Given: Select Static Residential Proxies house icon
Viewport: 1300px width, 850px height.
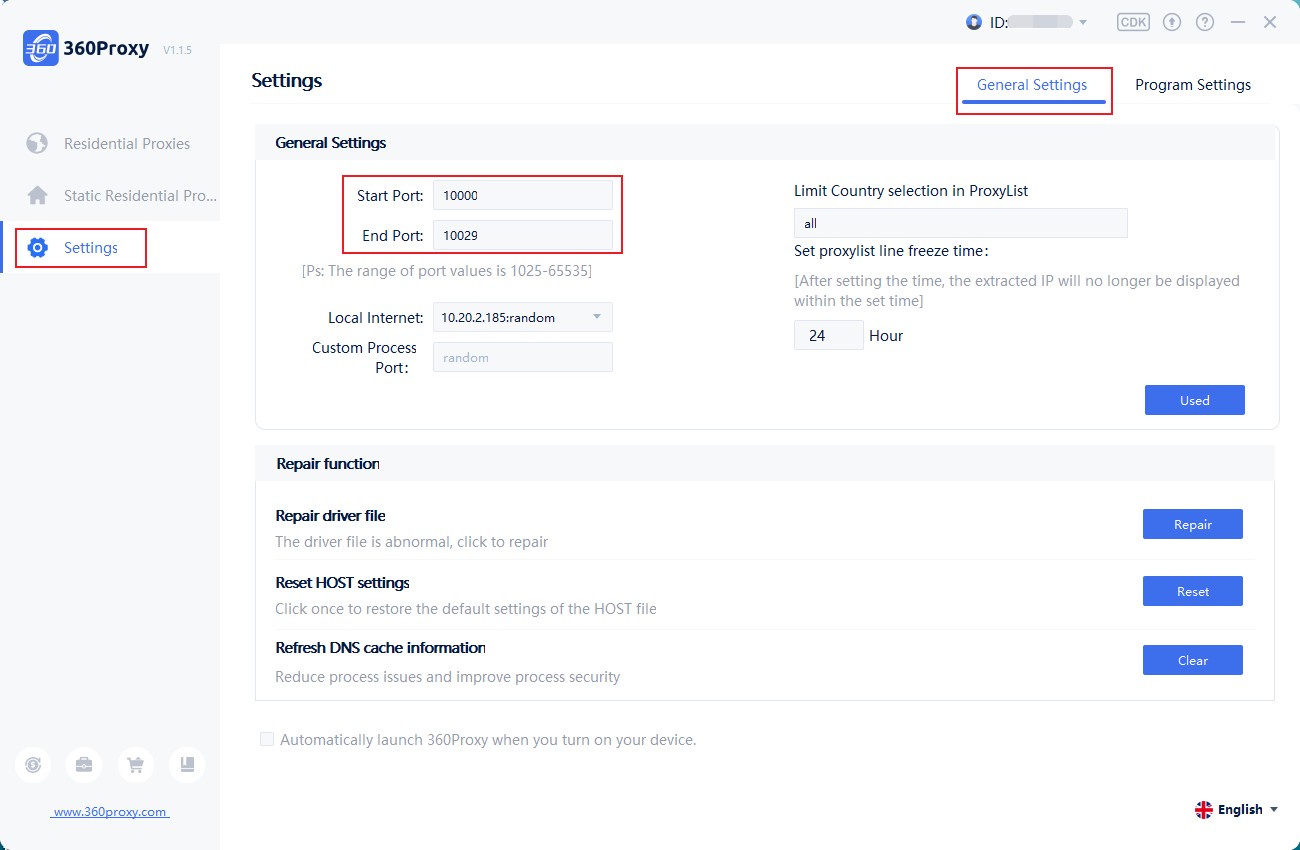Looking at the screenshot, I should click(x=37, y=195).
